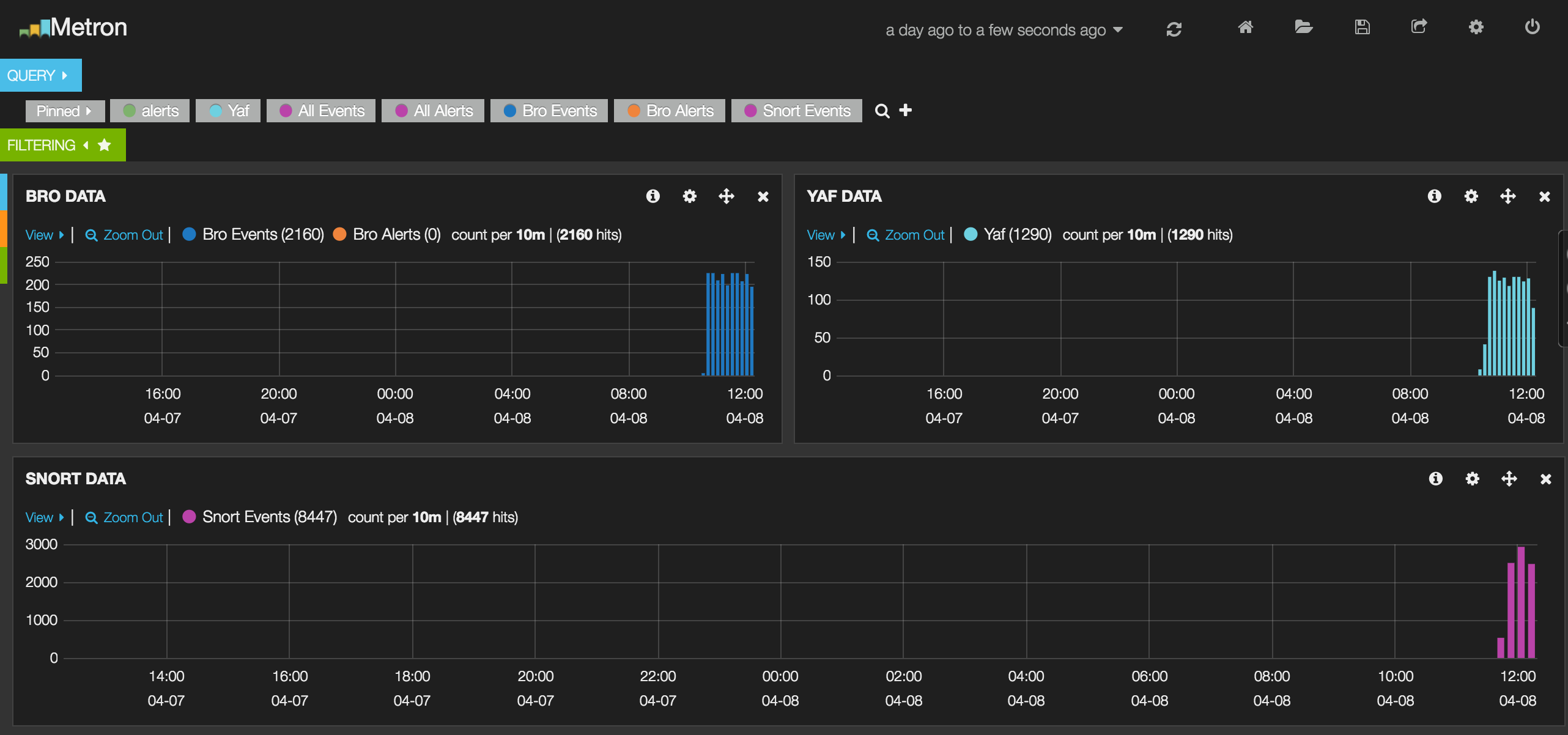The image size is (1568, 735).
Task: Open the Pinned queries menu
Action: coord(64,111)
